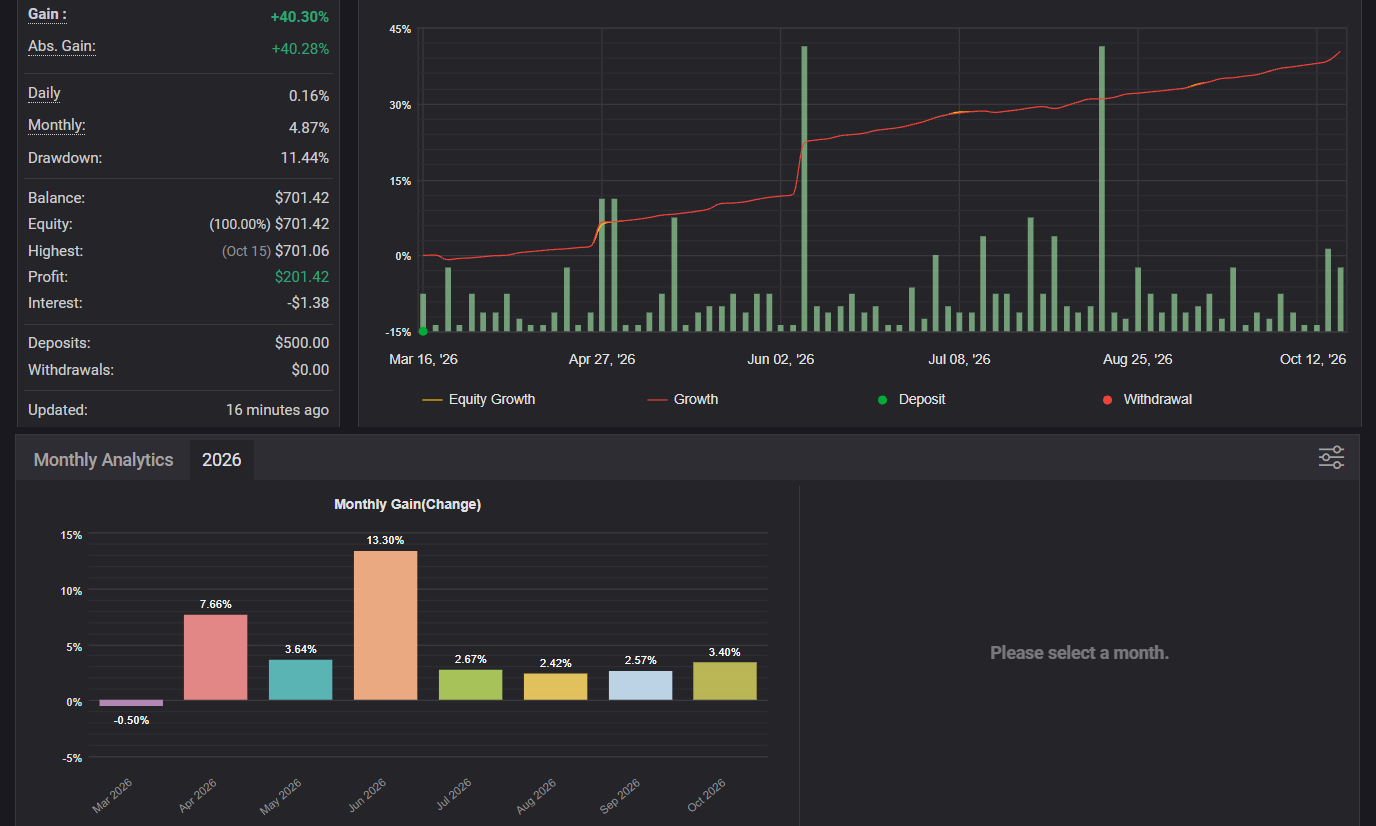Switch to the Monthly Analytics tab
Viewport: 1376px width, 826px height.
103,460
